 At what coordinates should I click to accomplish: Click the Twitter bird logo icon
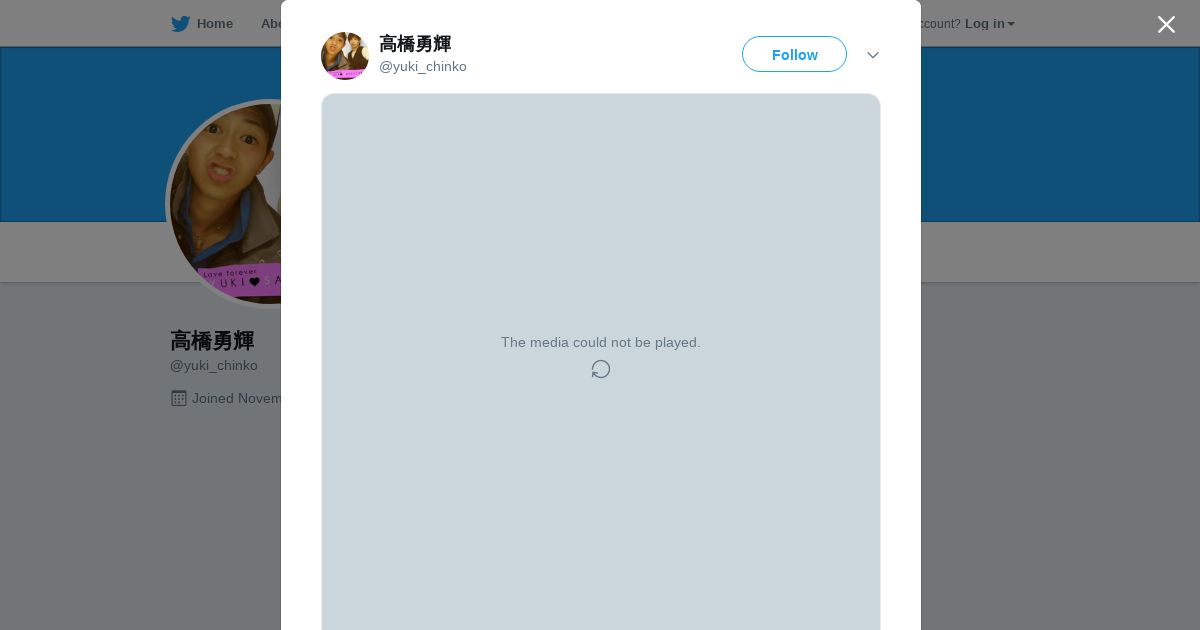click(180, 24)
